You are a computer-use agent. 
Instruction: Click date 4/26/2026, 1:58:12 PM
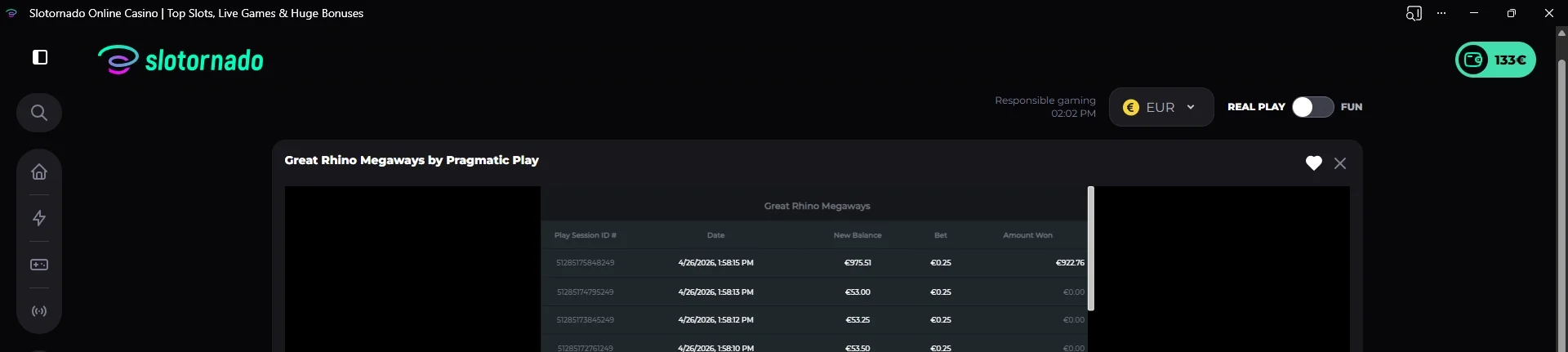(x=715, y=319)
